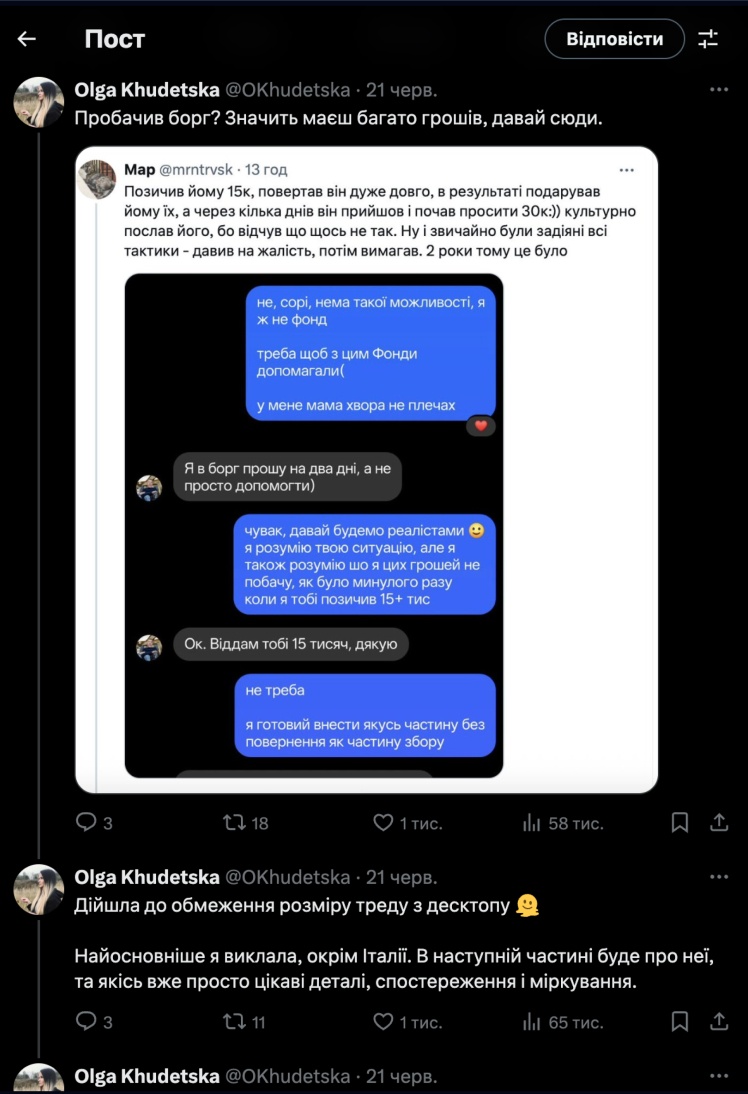
Task: Go back using the left arrow
Action: click(x=27, y=39)
